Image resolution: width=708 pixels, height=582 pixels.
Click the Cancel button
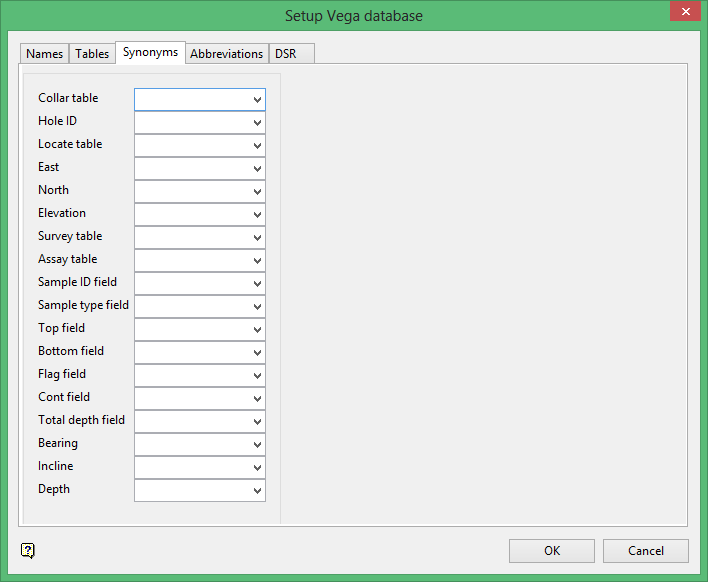[x=646, y=551]
